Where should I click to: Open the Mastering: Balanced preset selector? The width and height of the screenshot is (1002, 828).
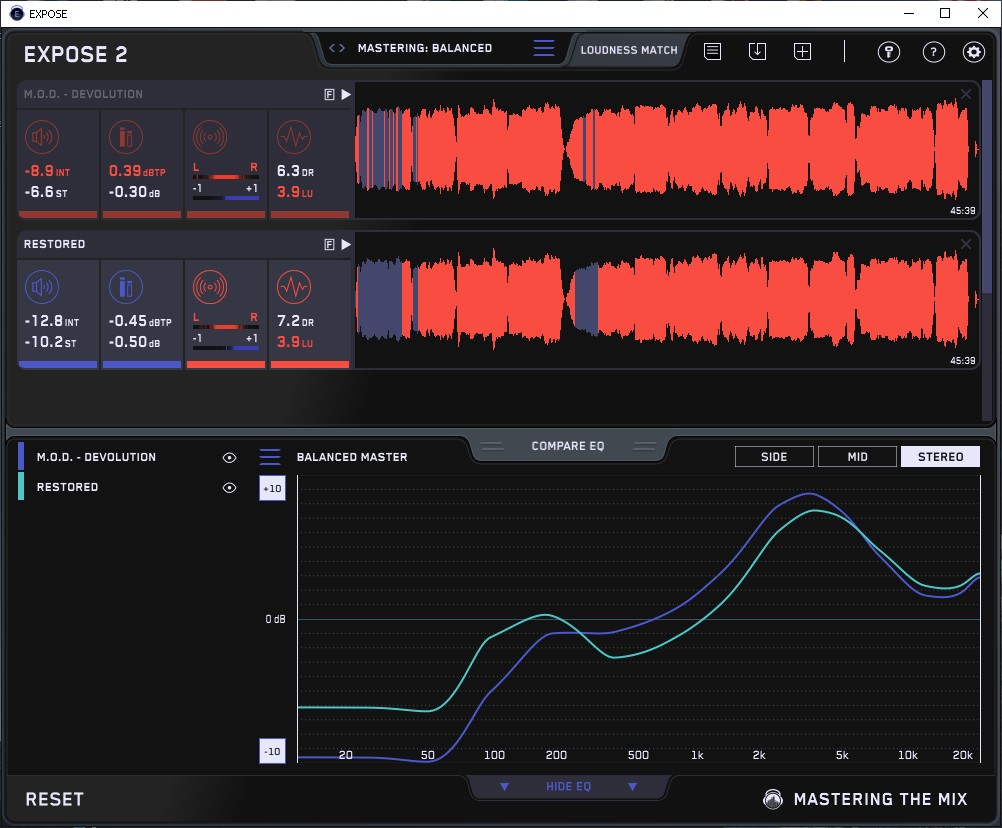click(425, 48)
